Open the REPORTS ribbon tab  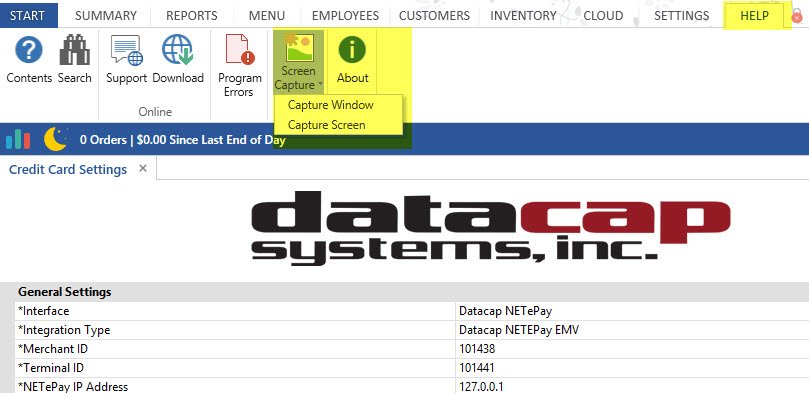pyautogui.click(x=192, y=15)
